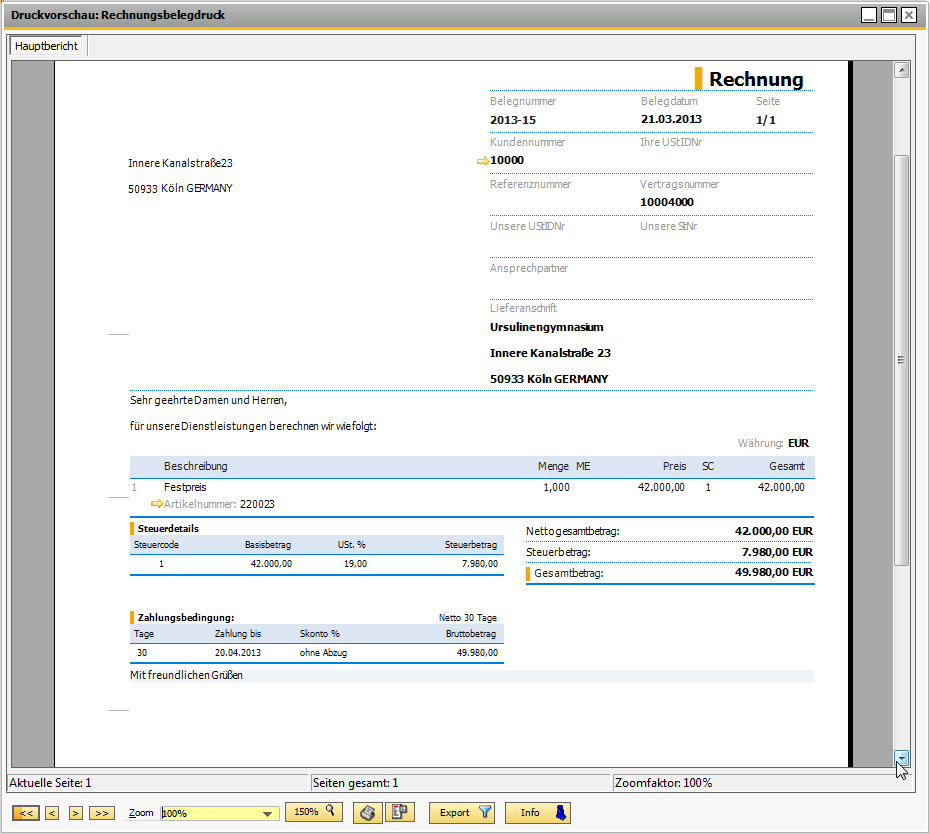The height and width of the screenshot is (834, 930).
Task: Maximize the Druckvorschau window
Action: tap(888, 15)
